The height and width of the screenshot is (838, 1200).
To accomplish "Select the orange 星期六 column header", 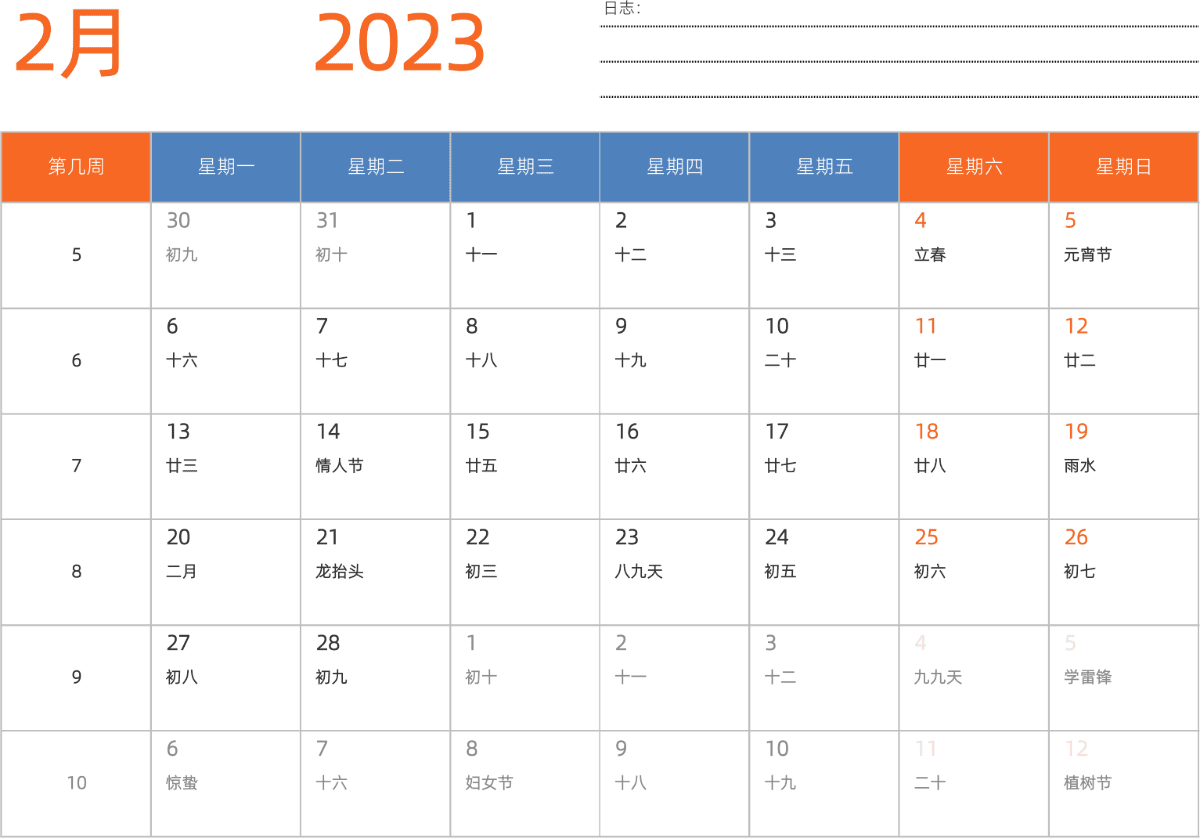I will 974,167.
